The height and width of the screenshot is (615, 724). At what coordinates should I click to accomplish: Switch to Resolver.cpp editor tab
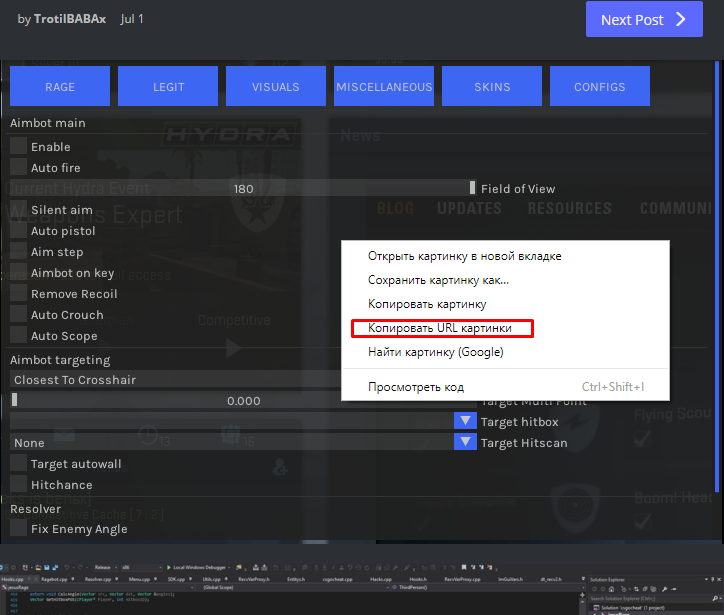click(x=98, y=579)
